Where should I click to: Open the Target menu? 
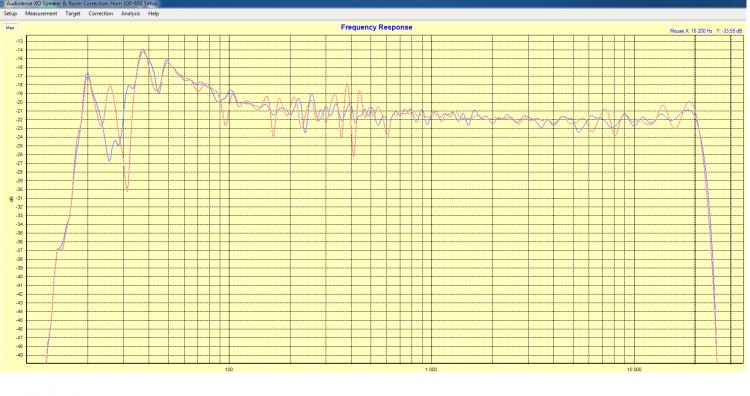click(73, 13)
